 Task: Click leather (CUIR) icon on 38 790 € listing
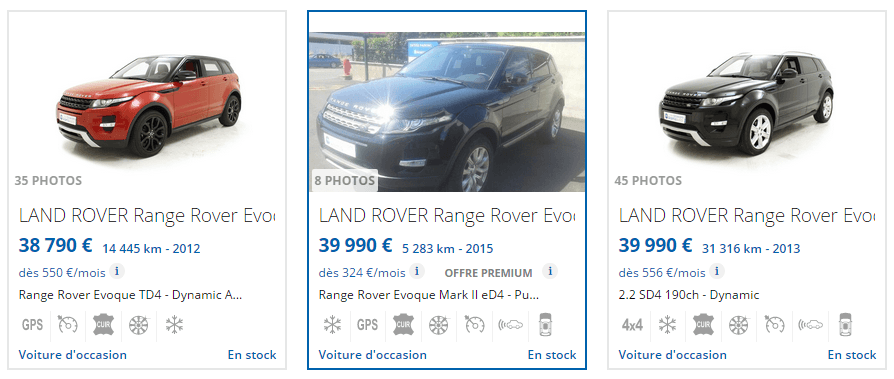103,325
